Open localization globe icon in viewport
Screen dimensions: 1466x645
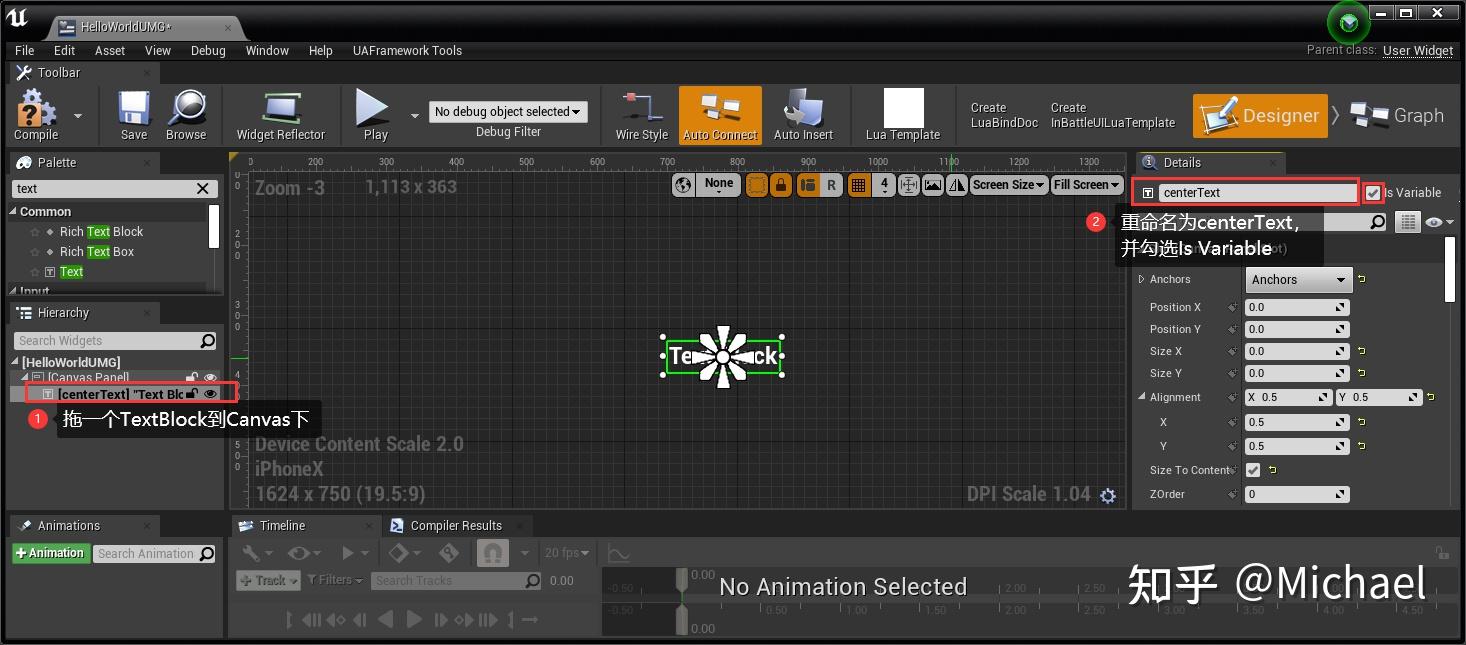click(x=683, y=185)
